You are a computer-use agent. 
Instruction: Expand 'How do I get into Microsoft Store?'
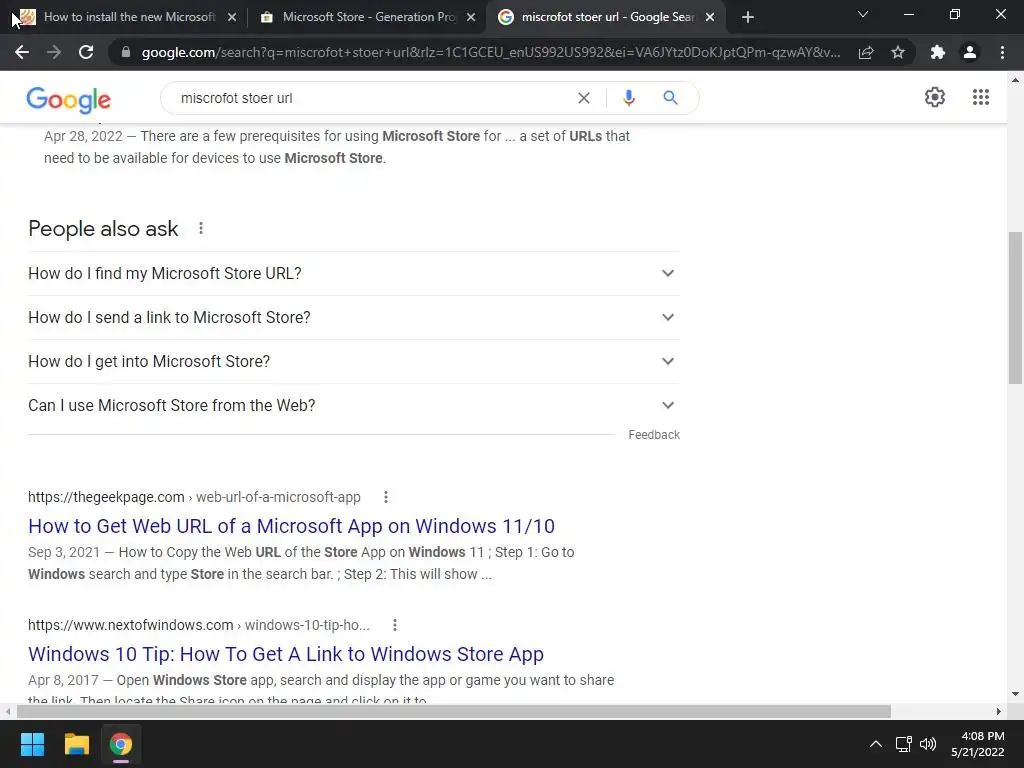tap(353, 361)
